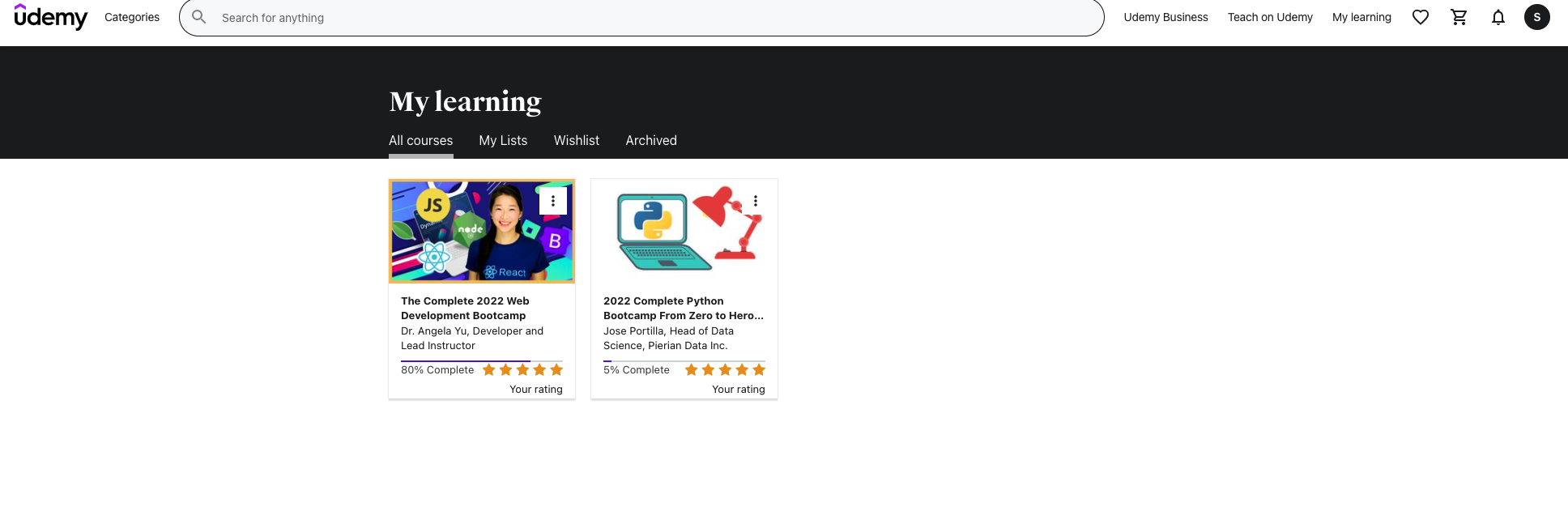This screenshot has width=1568, height=516.
Task: Open Teach on Udemy link
Action: click(1270, 17)
